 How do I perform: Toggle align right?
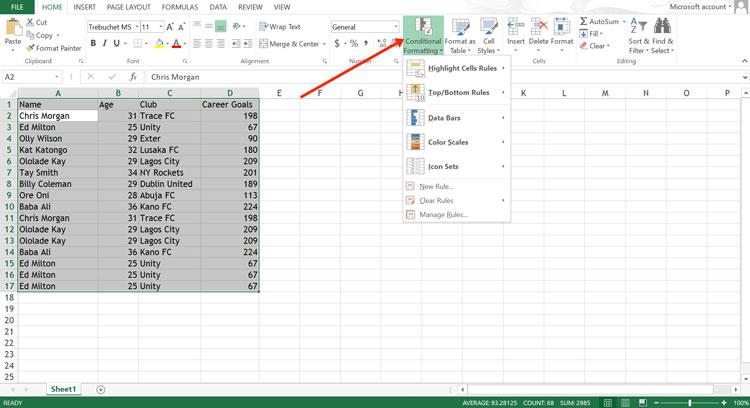point(221,44)
